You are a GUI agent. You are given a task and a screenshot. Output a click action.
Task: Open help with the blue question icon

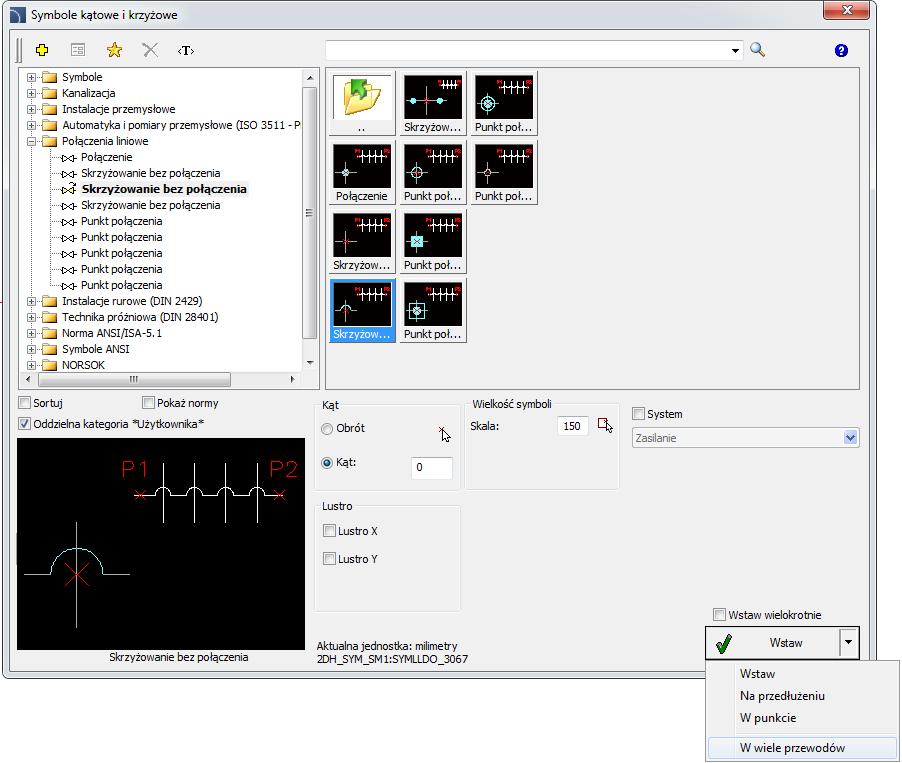click(x=841, y=51)
